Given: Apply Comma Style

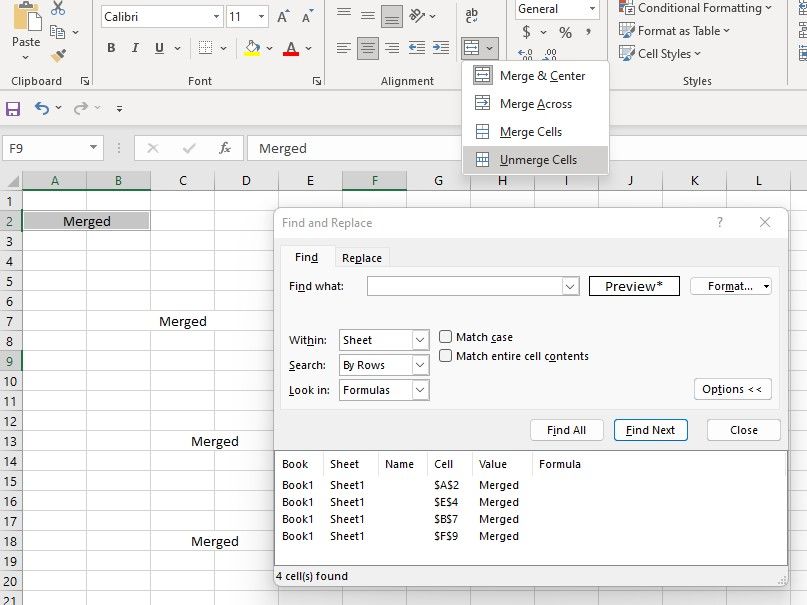Looking at the screenshot, I should [x=588, y=32].
